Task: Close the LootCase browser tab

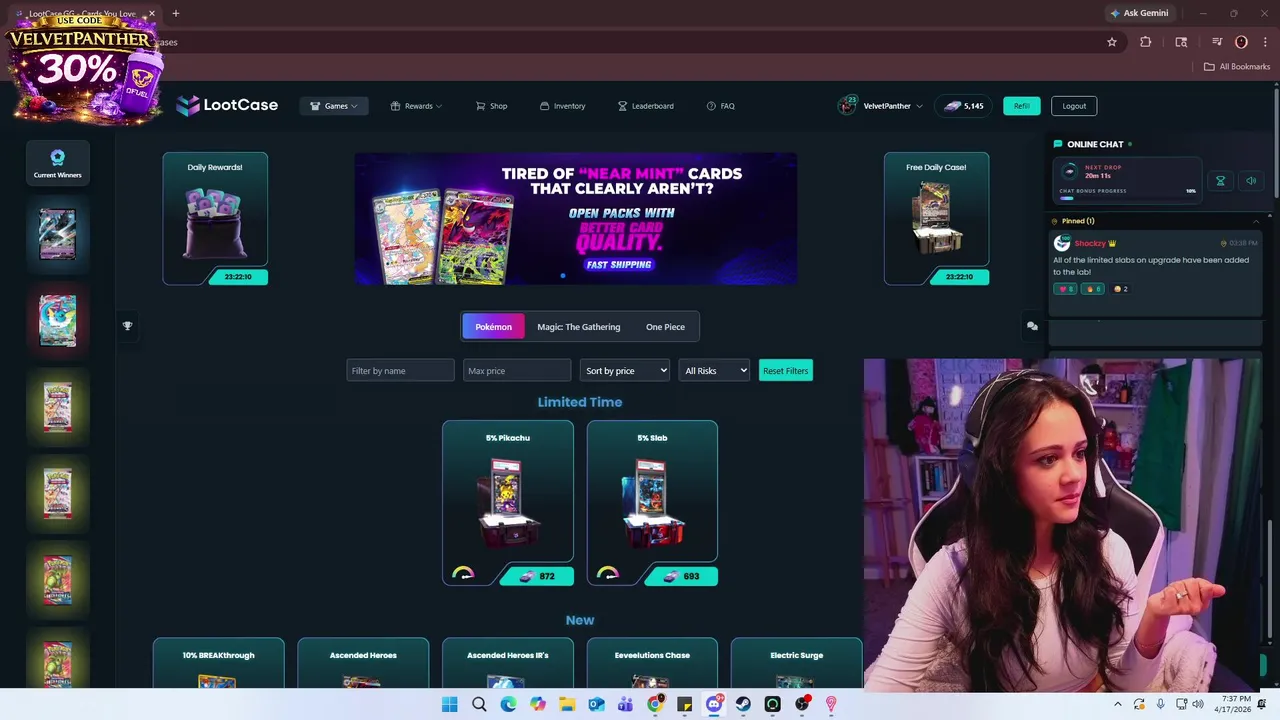Action: point(152,14)
